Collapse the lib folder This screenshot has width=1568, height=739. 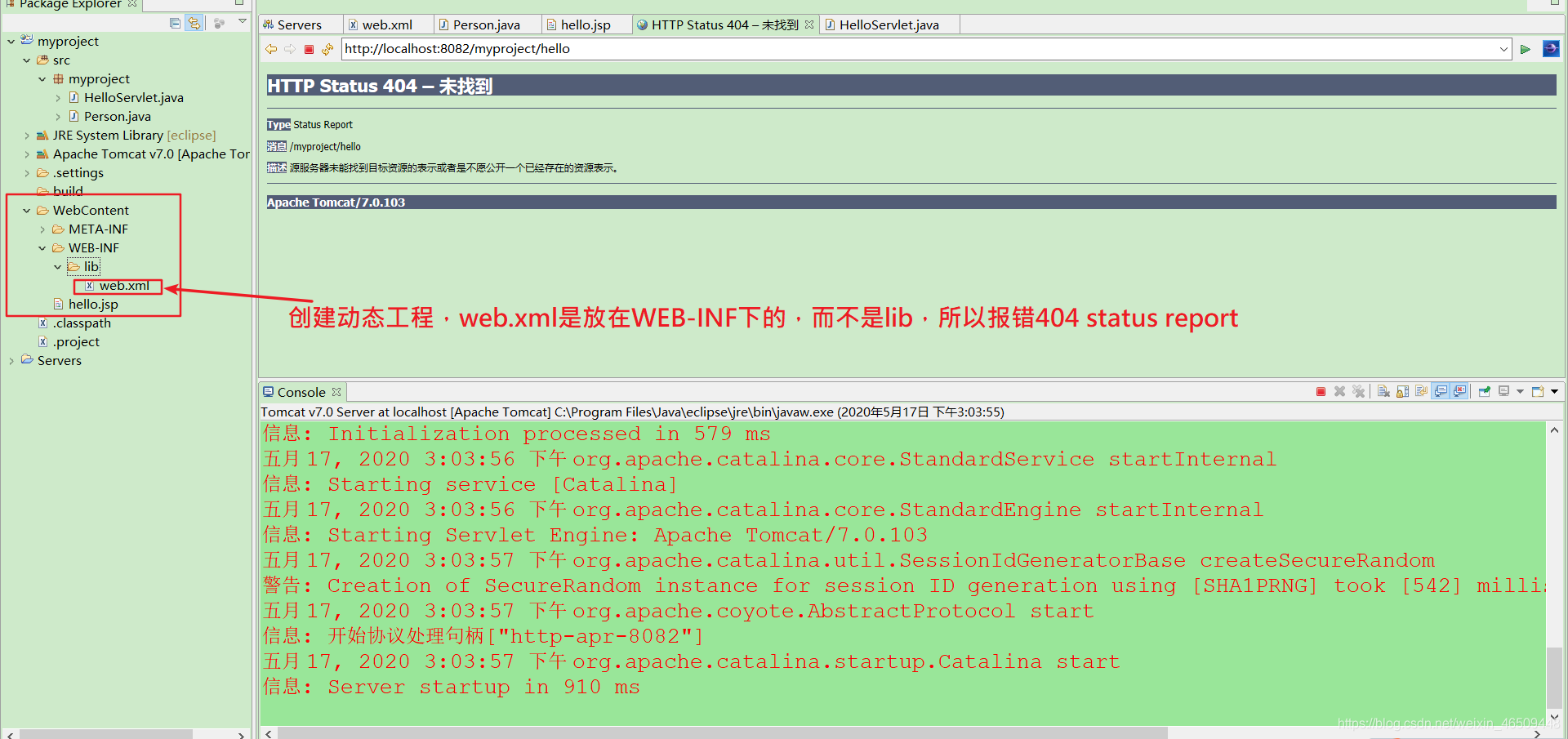pyautogui.click(x=57, y=267)
